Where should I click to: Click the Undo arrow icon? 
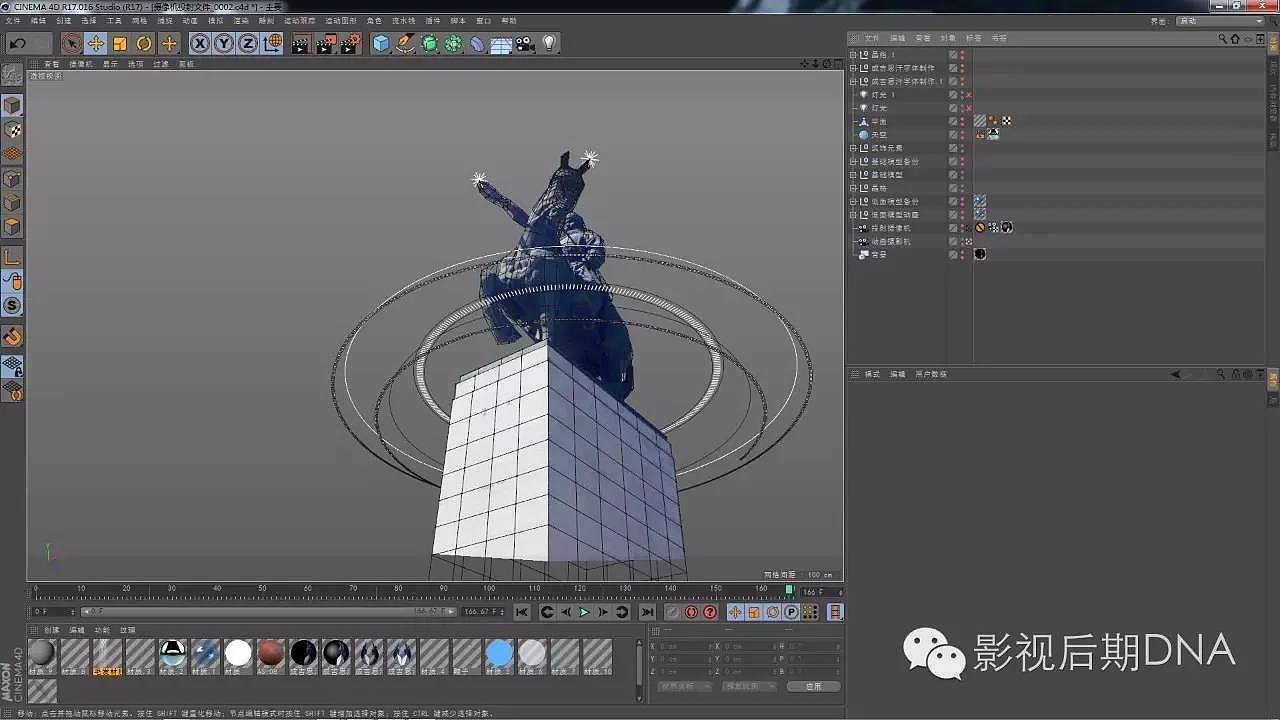coord(18,43)
